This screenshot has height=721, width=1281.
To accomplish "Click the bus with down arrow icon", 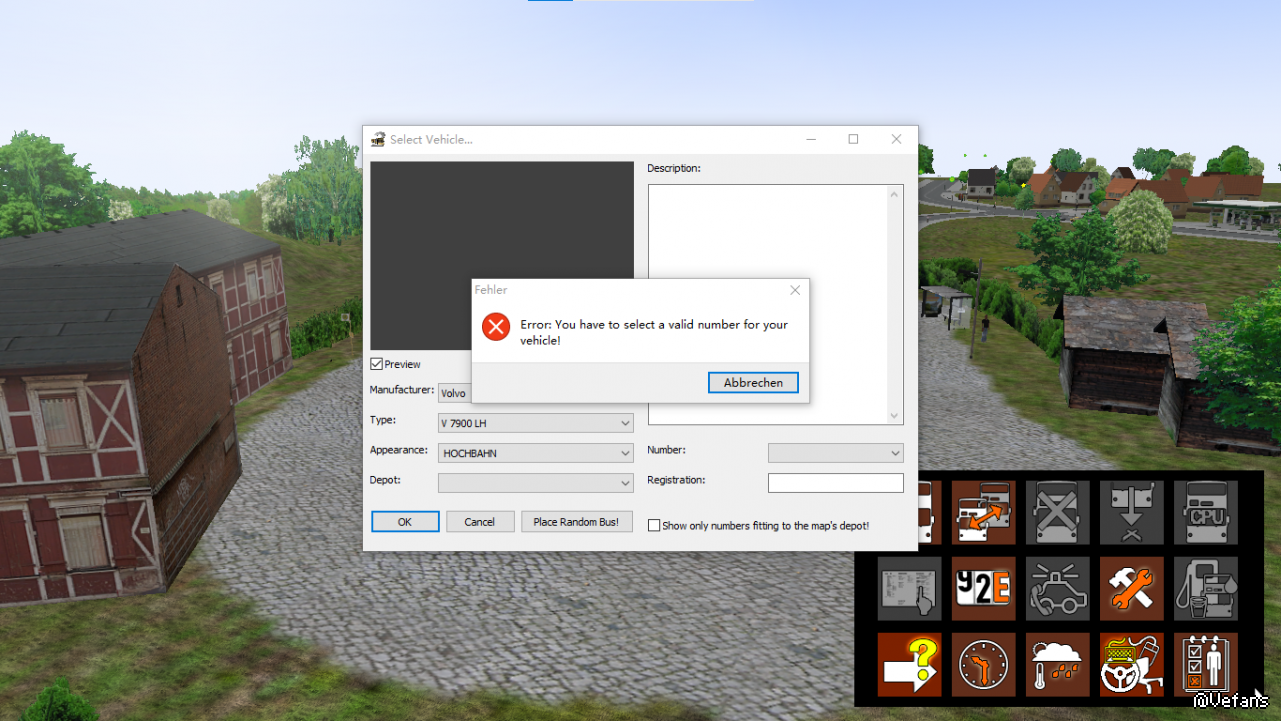I will point(1132,512).
